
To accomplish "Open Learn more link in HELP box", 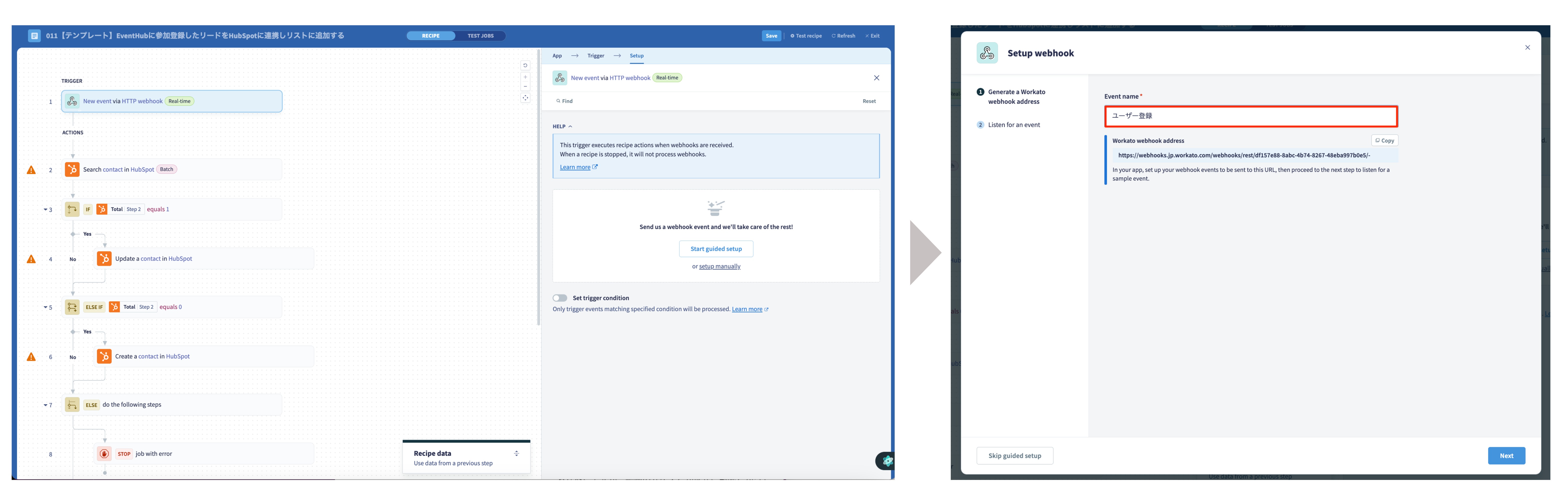I will (x=578, y=168).
